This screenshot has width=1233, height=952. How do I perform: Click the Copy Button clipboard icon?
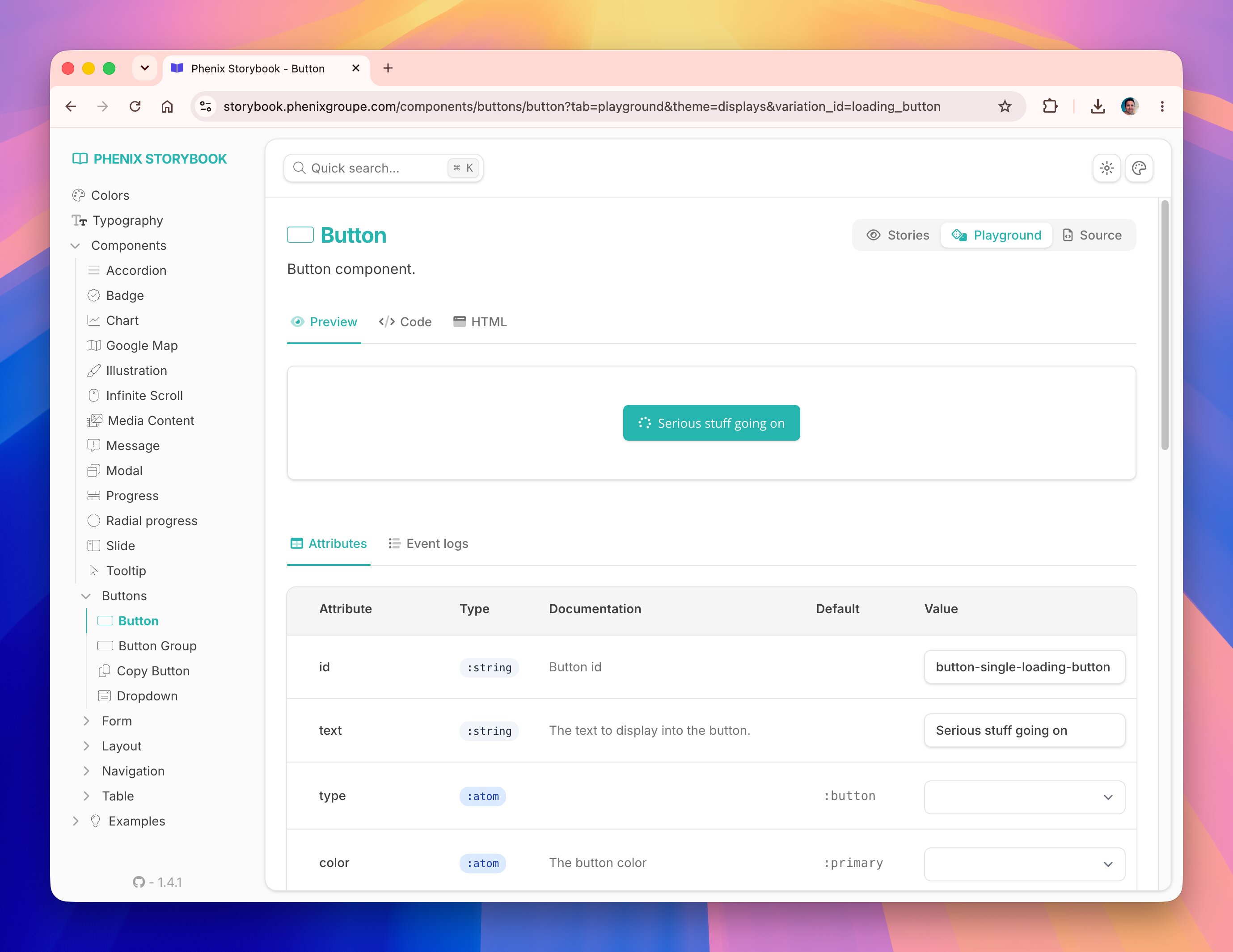(105, 671)
